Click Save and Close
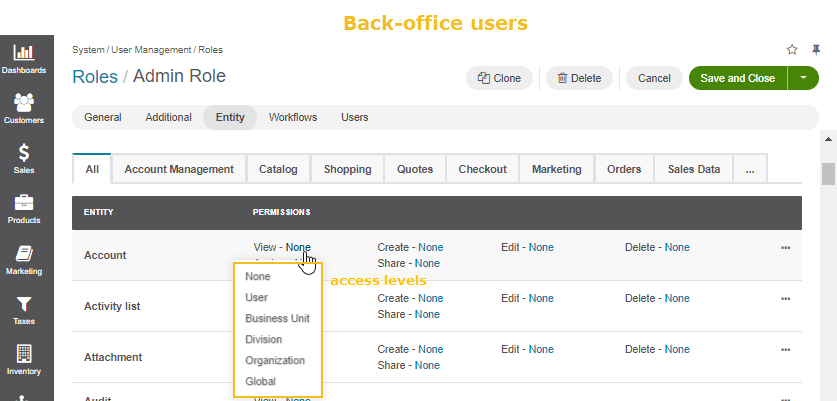Viewport: 837px width, 401px height. [738, 78]
